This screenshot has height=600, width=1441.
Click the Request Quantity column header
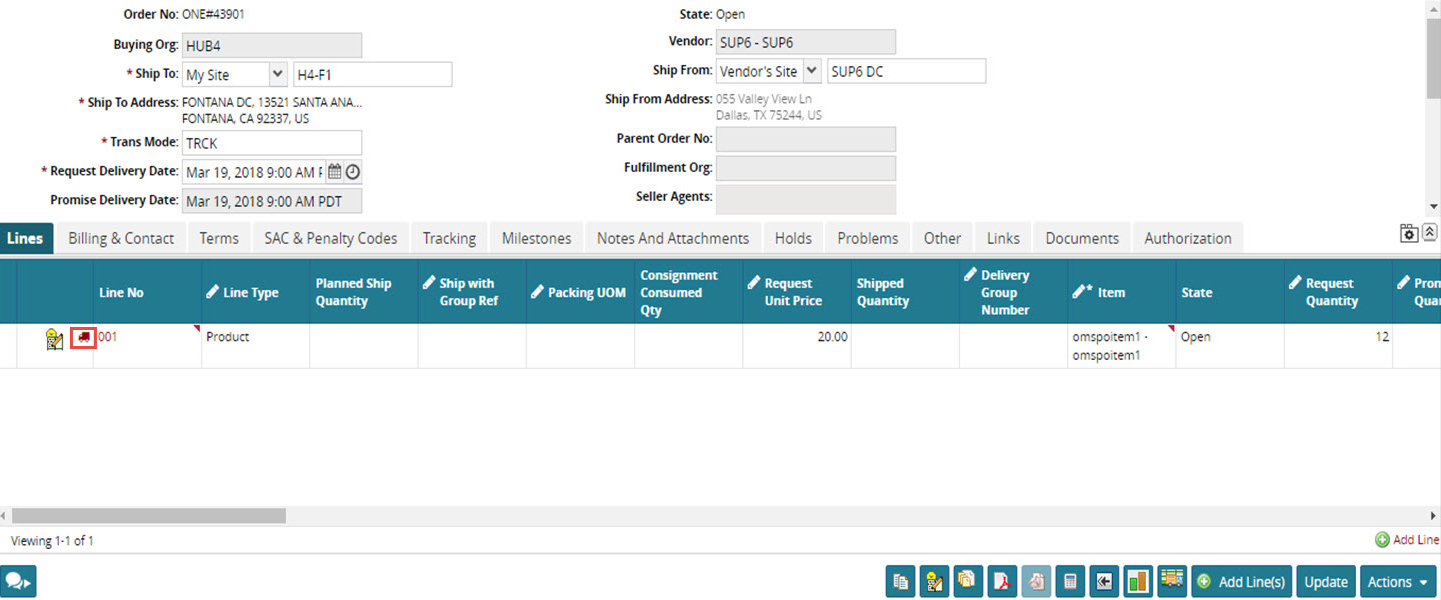(1338, 292)
